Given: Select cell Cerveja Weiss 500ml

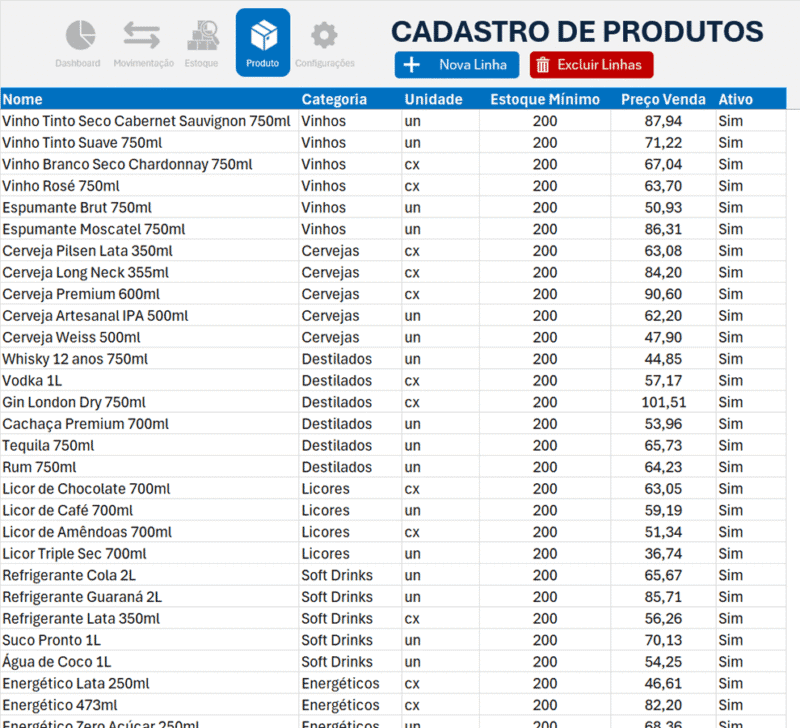Looking at the screenshot, I should point(149,337).
